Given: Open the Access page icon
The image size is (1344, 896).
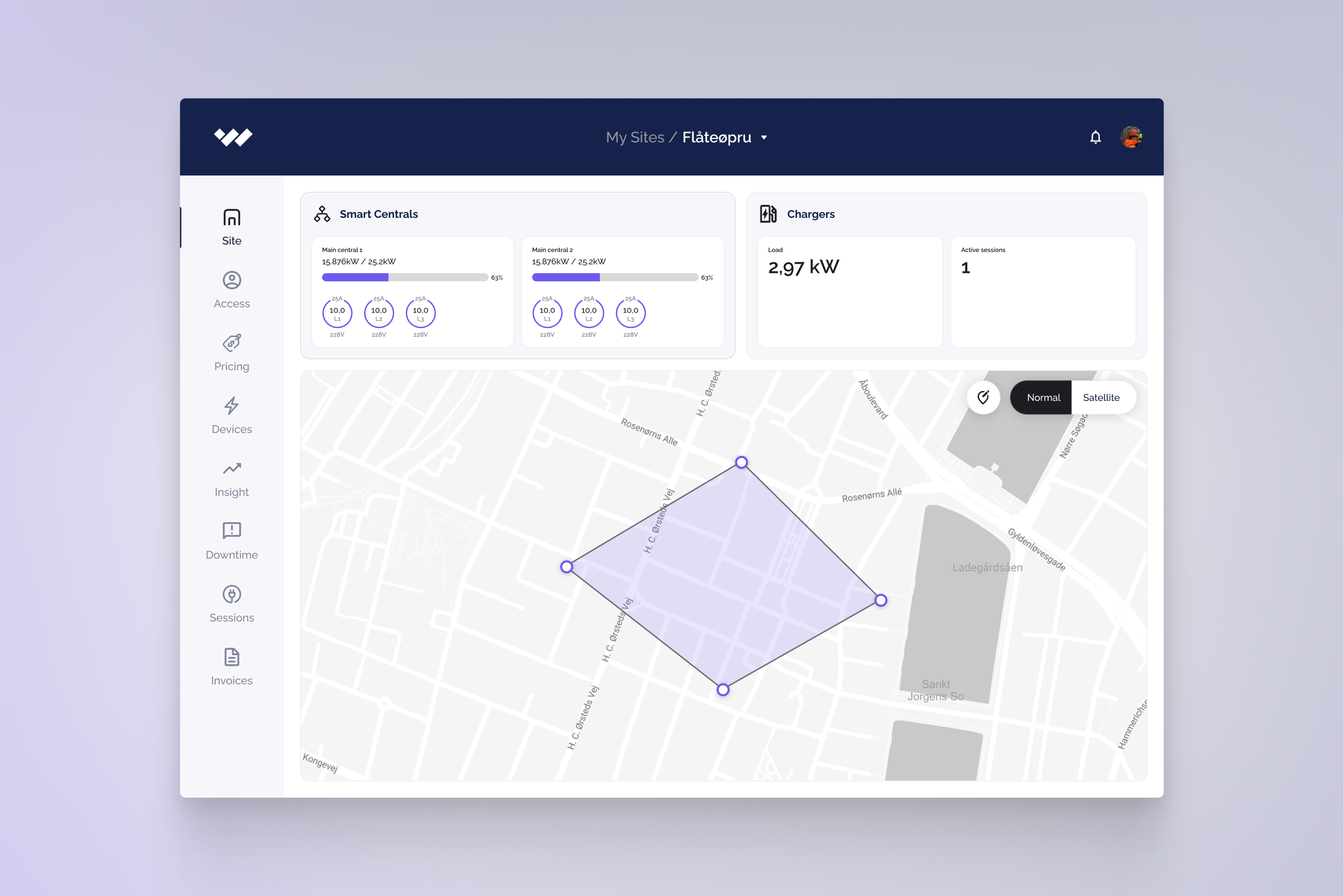Looking at the screenshot, I should 232,280.
